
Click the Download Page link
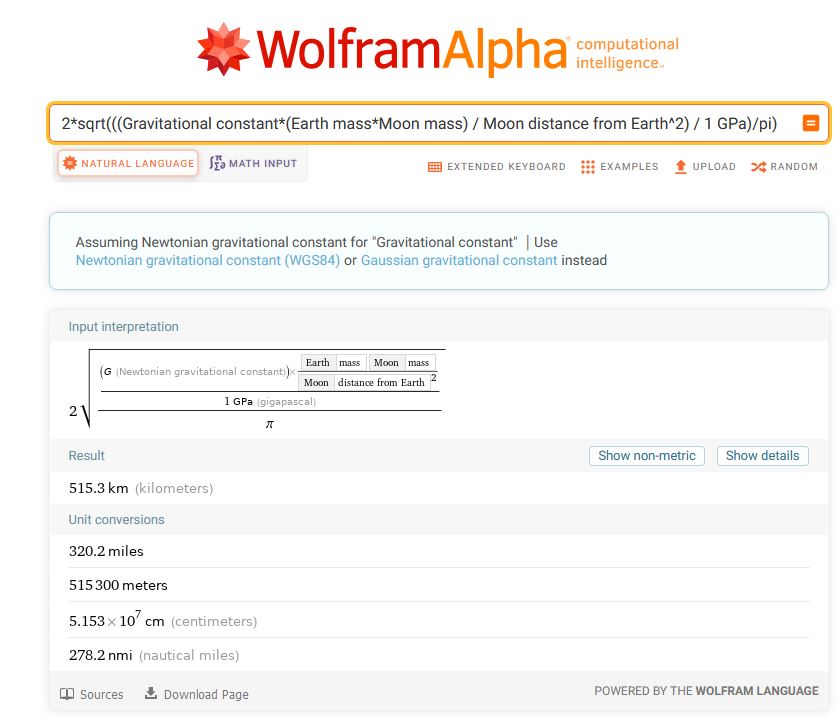coord(206,695)
